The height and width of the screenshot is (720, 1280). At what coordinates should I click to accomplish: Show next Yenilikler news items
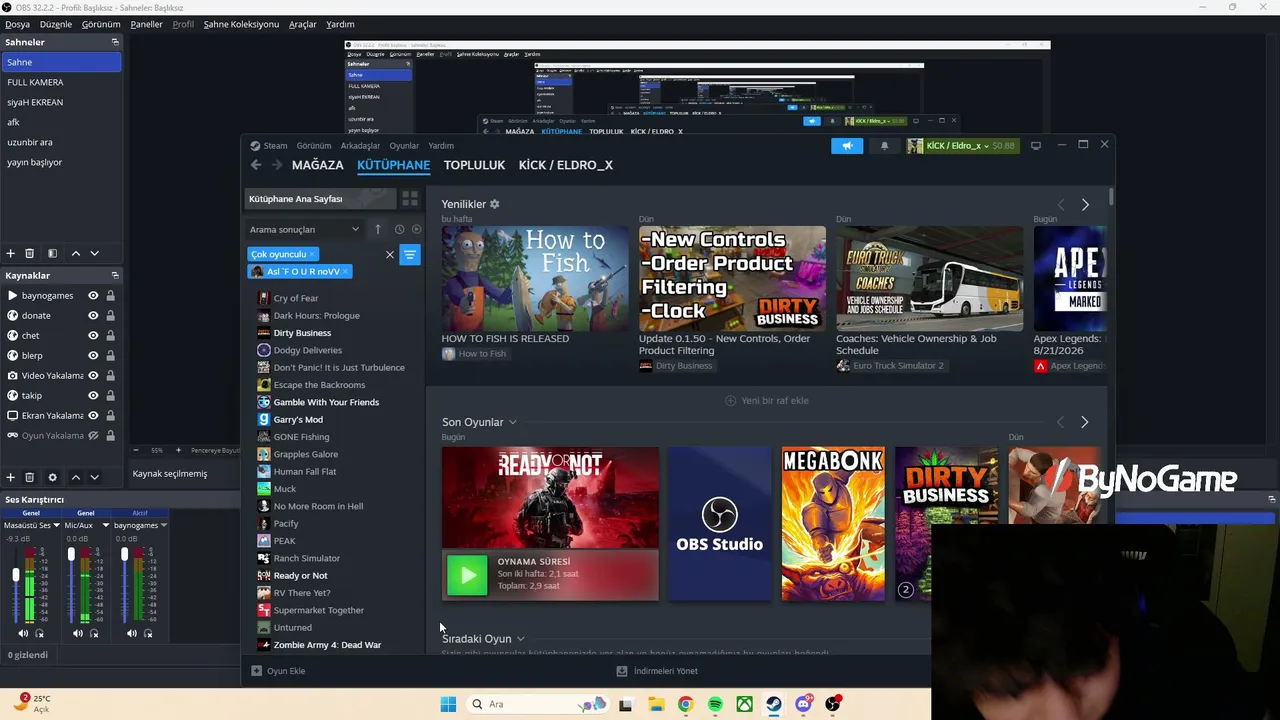coord(1085,204)
